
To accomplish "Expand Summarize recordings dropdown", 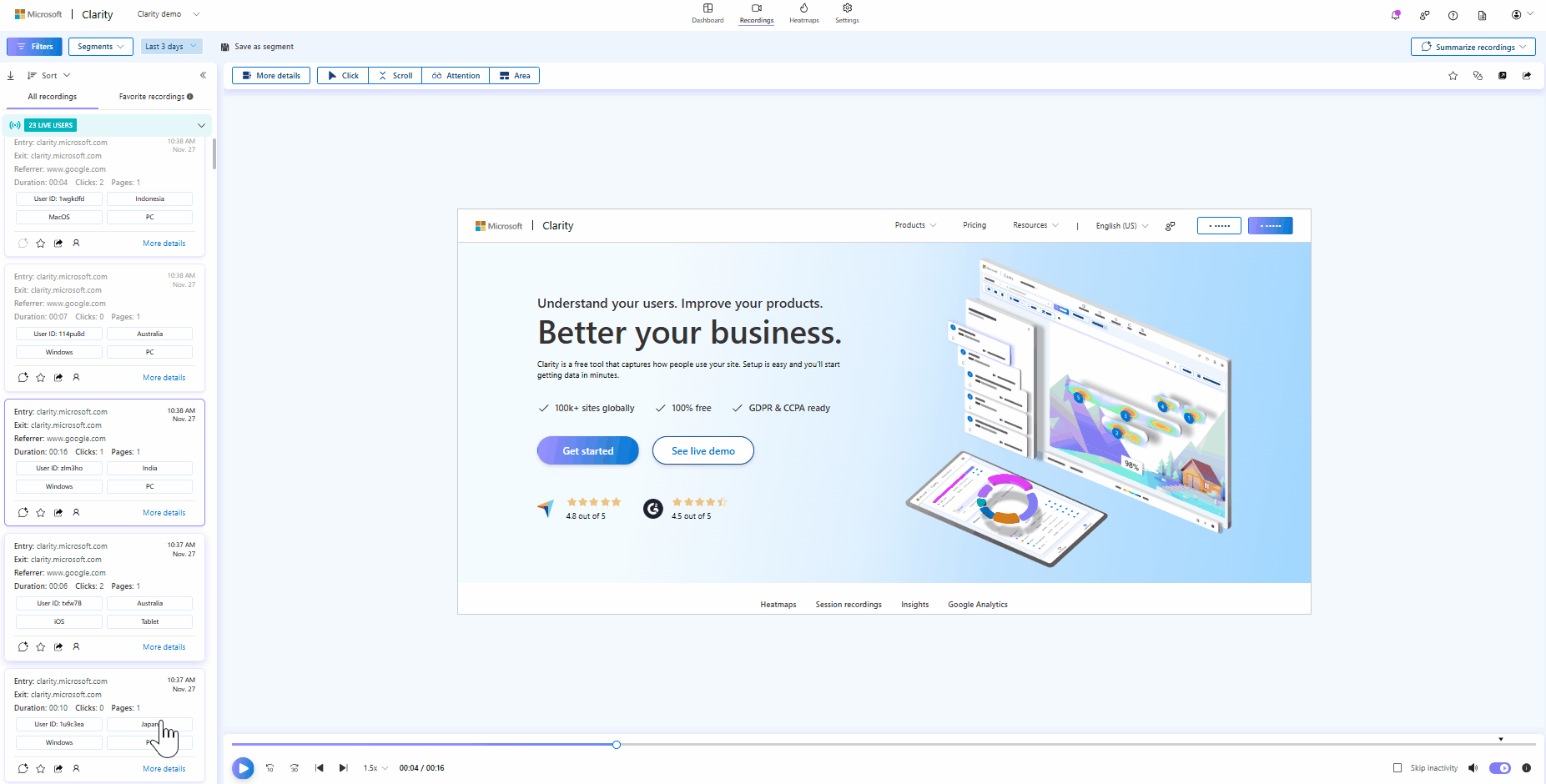I will click(x=1473, y=47).
